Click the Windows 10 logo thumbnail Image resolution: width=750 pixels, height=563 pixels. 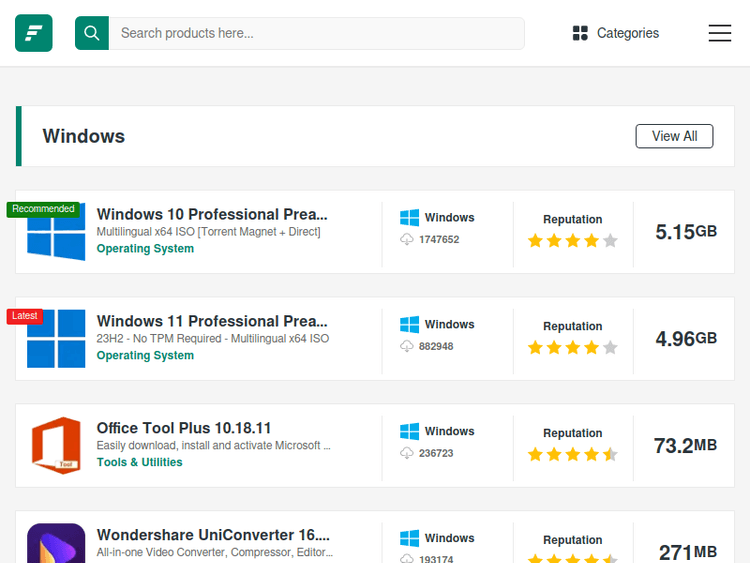[56, 232]
